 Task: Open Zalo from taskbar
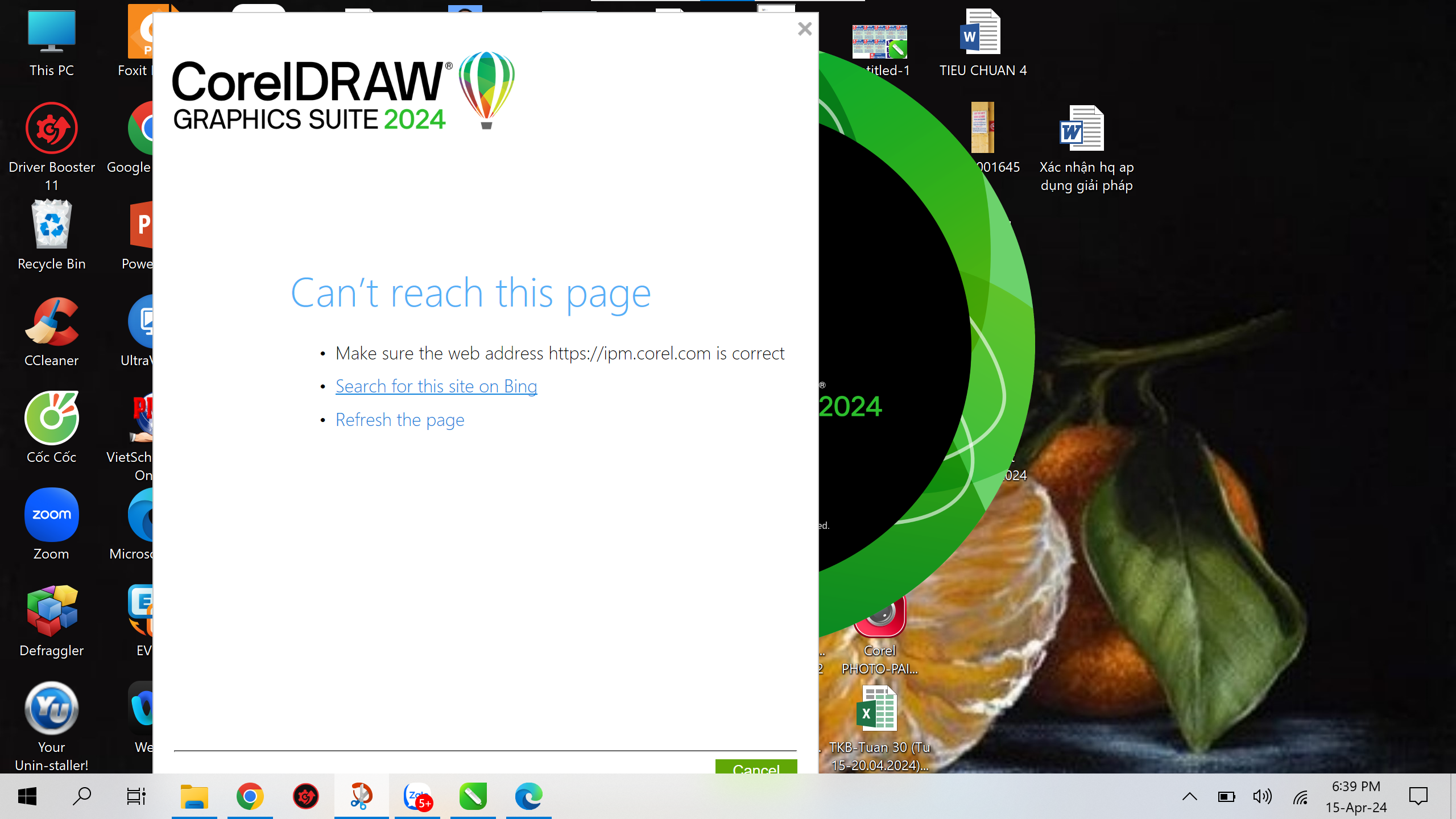[x=417, y=796]
